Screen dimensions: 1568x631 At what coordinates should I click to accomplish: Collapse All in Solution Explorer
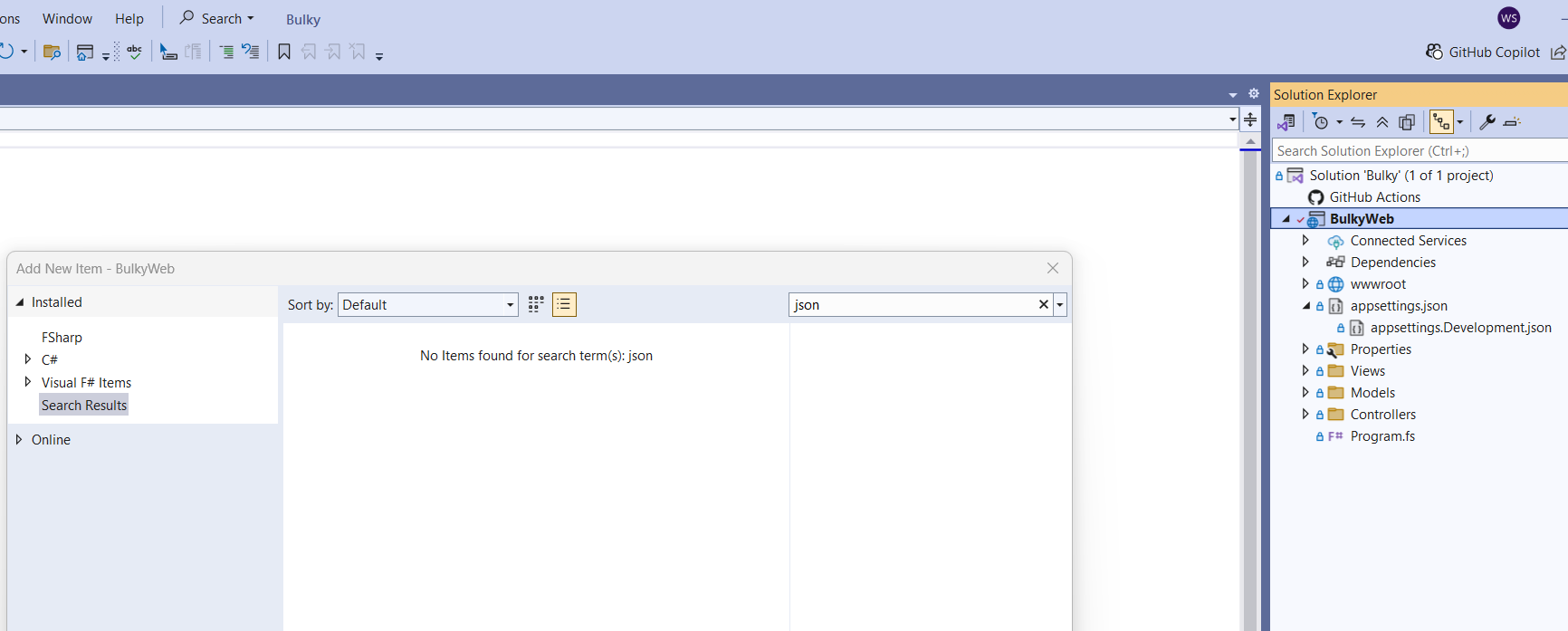click(x=1382, y=121)
